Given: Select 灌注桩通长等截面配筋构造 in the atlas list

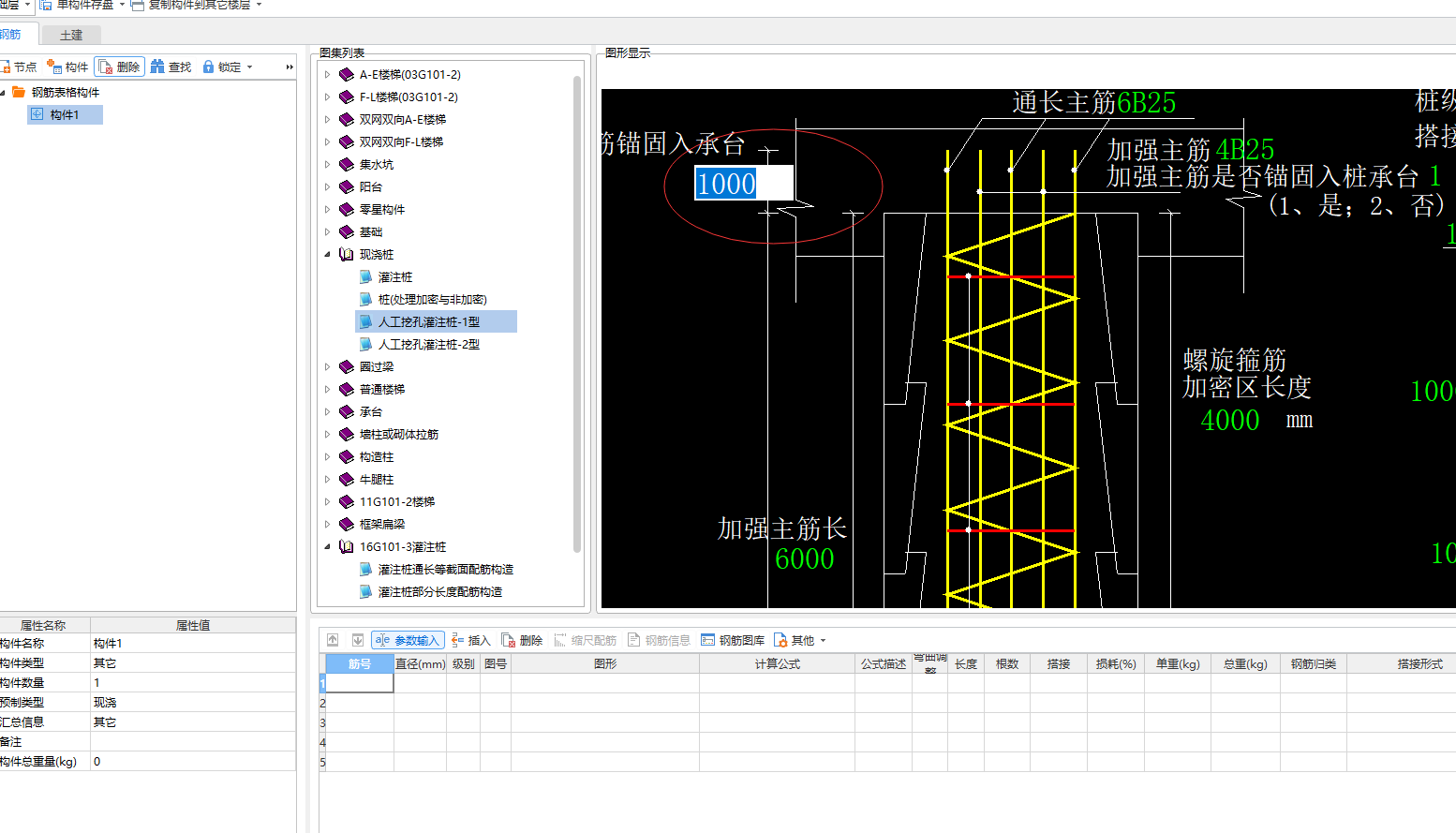Looking at the screenshot, I should pyautogui.click(x=445, y=569).
